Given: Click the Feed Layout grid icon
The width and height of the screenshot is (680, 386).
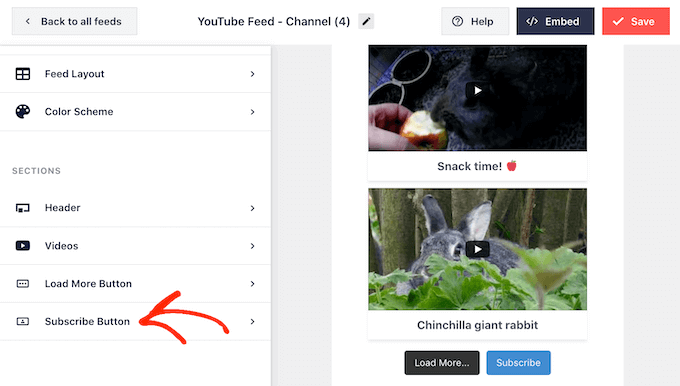Looking at the screenshot, I should [x=23, y=74].
